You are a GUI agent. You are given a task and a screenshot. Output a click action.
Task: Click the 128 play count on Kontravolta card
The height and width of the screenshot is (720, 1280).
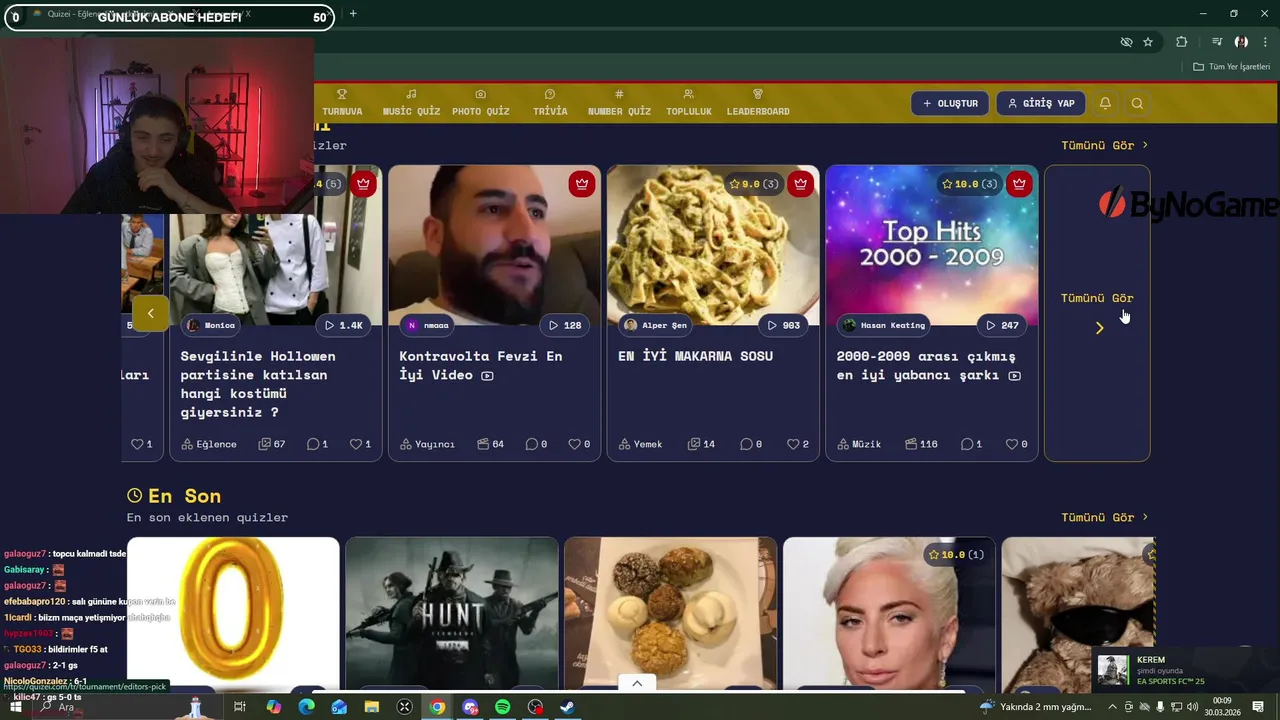coord(565,325)
